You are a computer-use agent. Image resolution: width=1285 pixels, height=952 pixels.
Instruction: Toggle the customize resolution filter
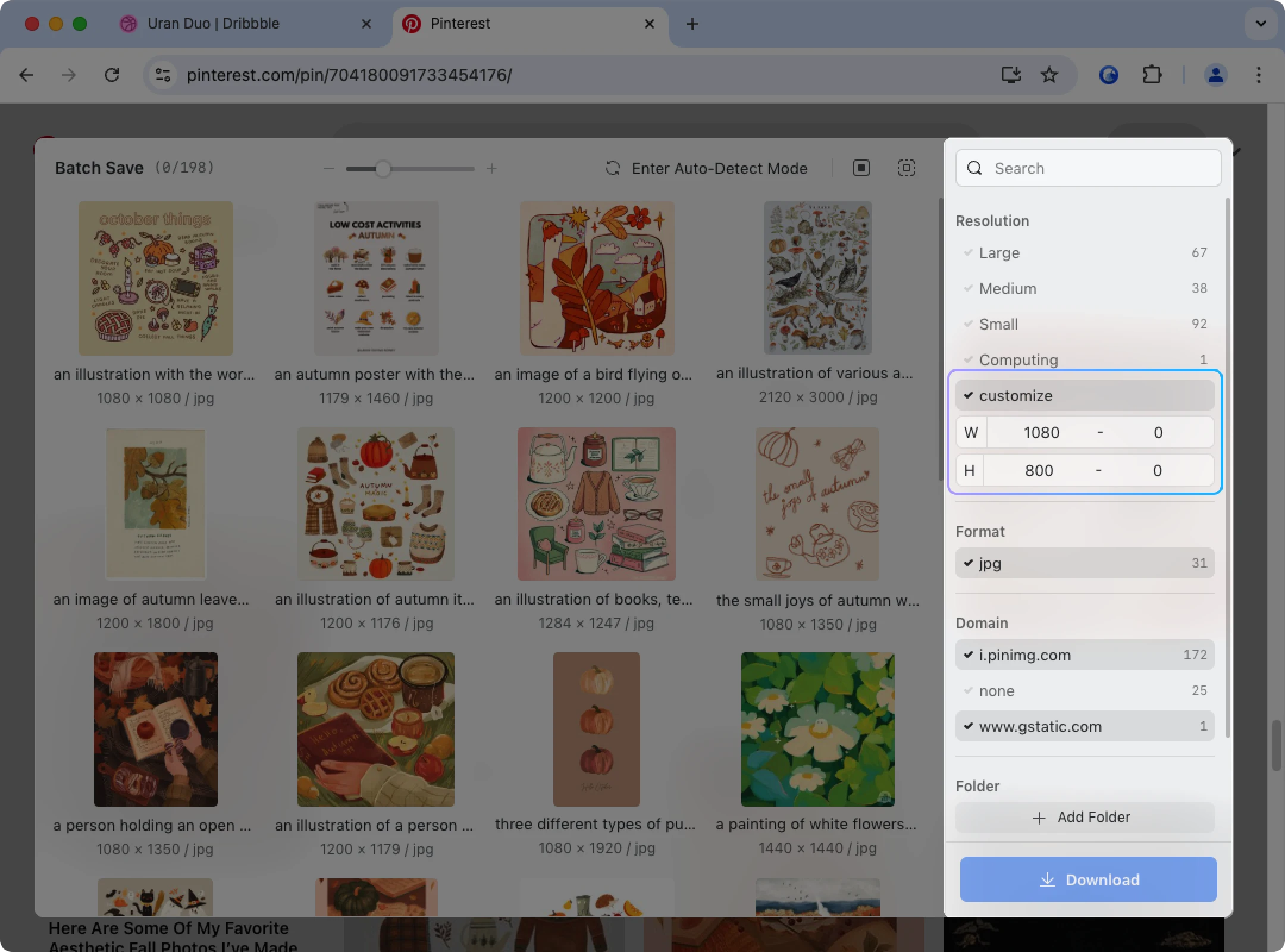point(1085,396)
